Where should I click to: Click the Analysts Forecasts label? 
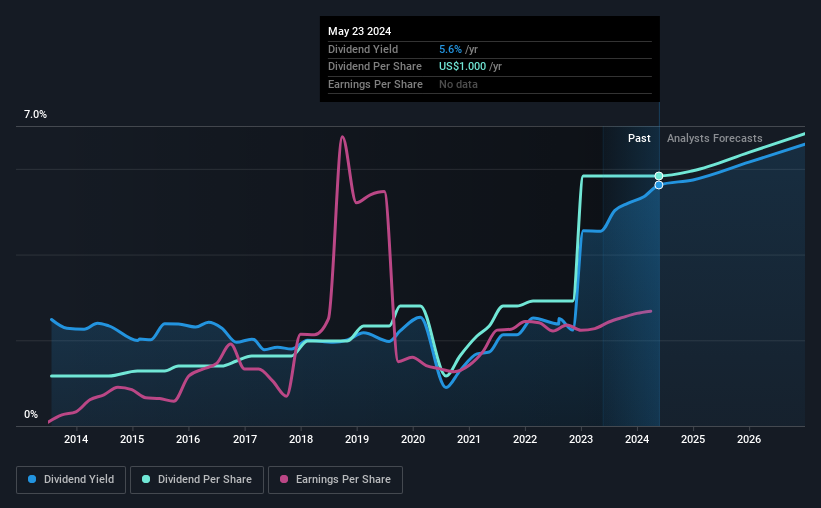(x=715, y=138)
